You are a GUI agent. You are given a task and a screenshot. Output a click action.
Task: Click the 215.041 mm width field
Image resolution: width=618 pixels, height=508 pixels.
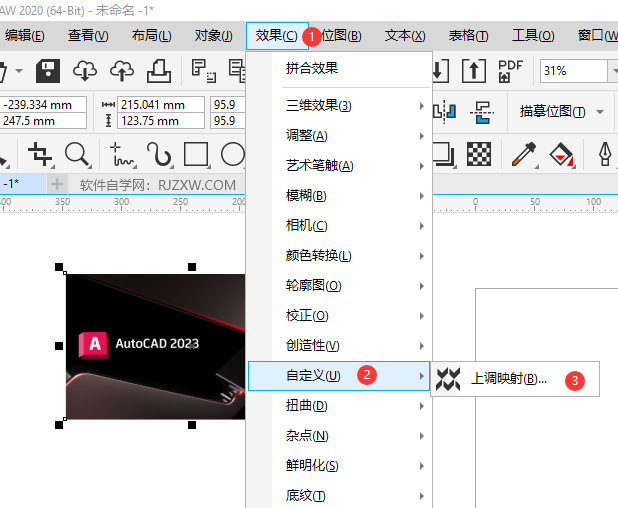161,104
